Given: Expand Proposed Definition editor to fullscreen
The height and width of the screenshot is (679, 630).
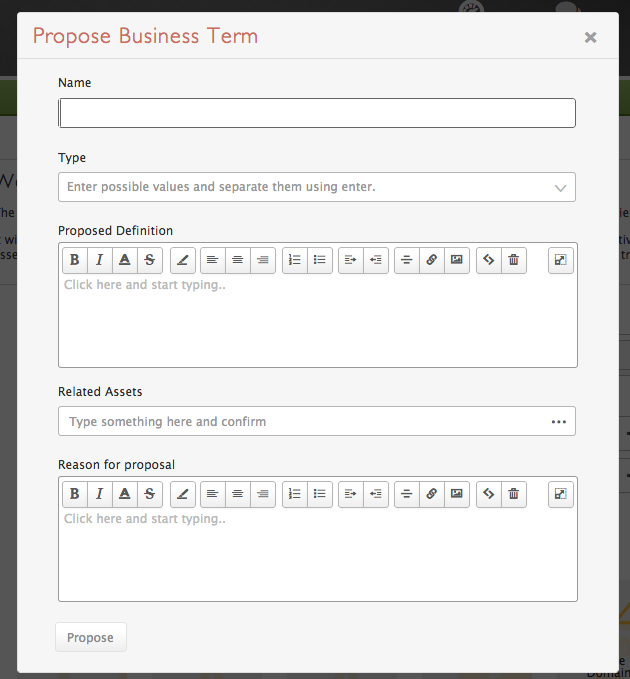Looking at the screenshot, I should (561, 260).
